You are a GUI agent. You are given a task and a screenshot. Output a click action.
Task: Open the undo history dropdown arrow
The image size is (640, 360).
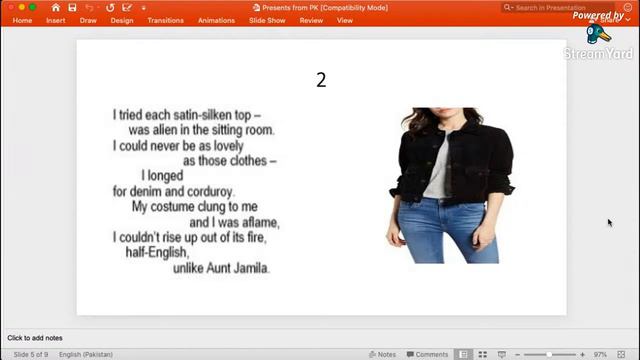tap(98, 7)
